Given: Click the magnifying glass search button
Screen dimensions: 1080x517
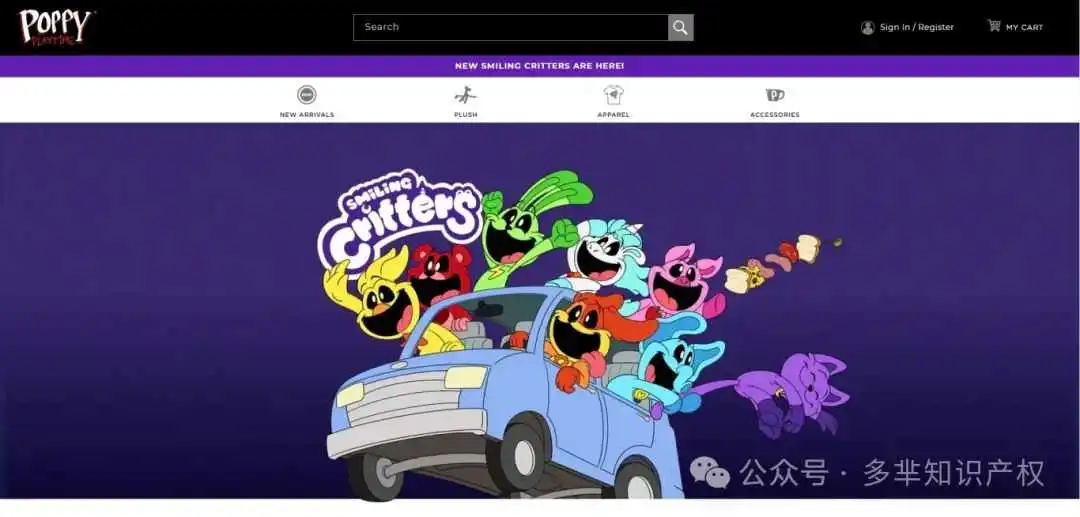Looking at the screenshot, I should point(681,28).
